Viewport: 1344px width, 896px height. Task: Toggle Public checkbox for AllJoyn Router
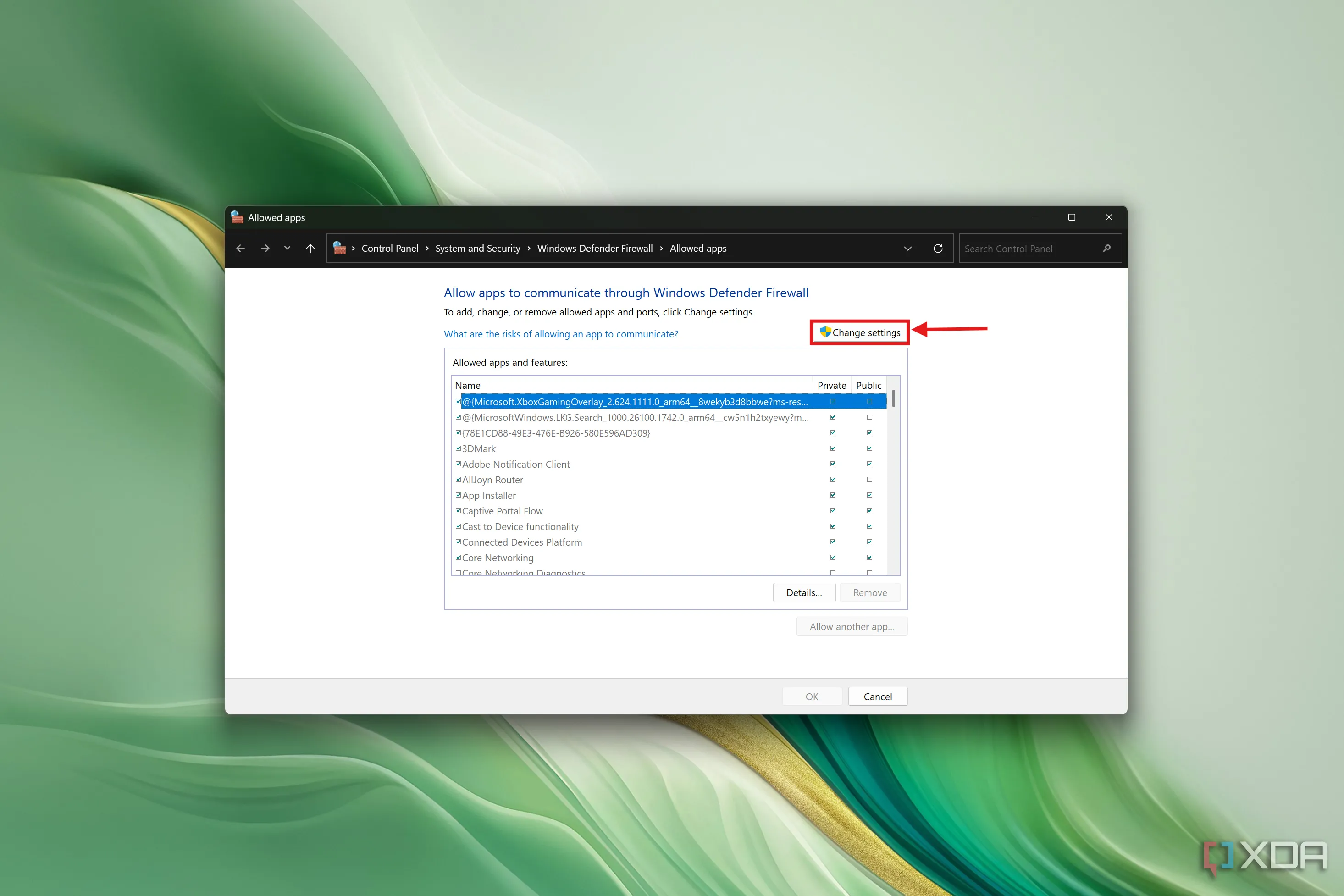(869, 480)
